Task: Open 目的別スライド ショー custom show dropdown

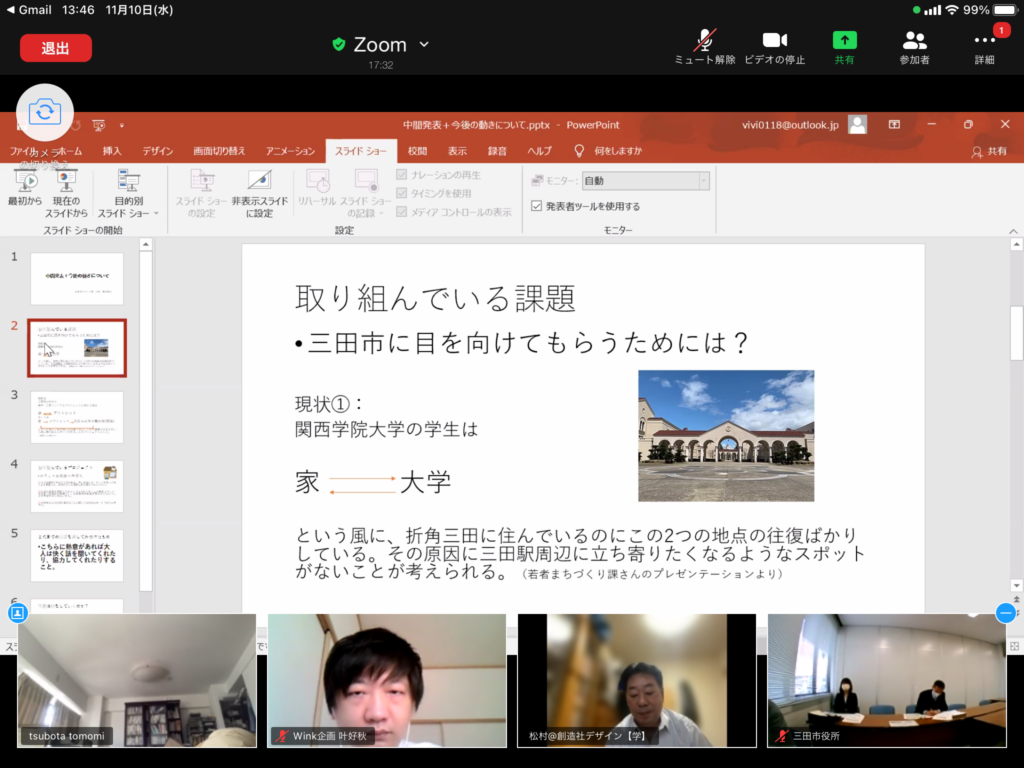Action: 129,193
